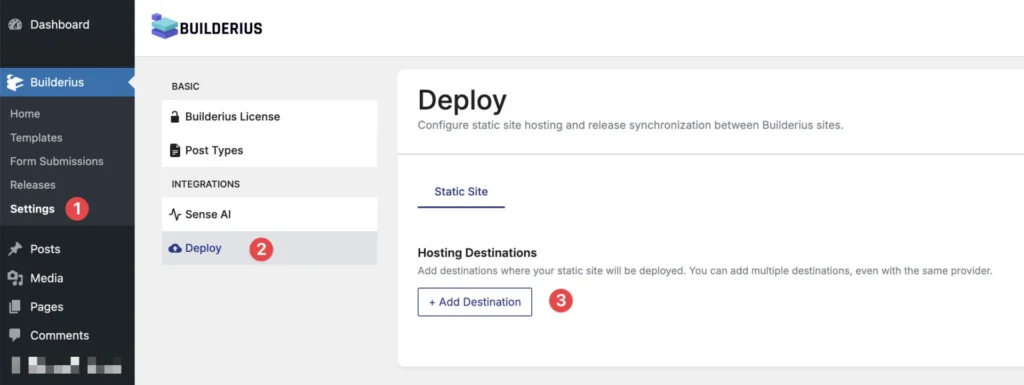This screenshot has width=1024, height=385.
Task: Click the Media library icon
Action: [x=15, y=278]
